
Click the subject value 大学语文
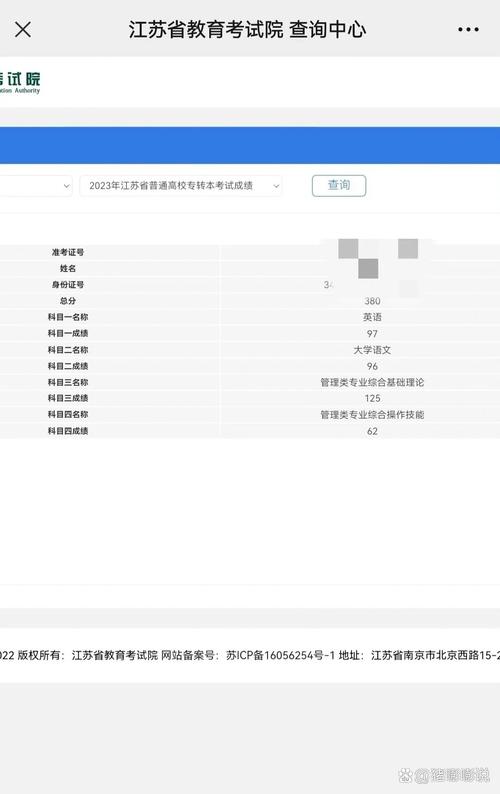372,350
